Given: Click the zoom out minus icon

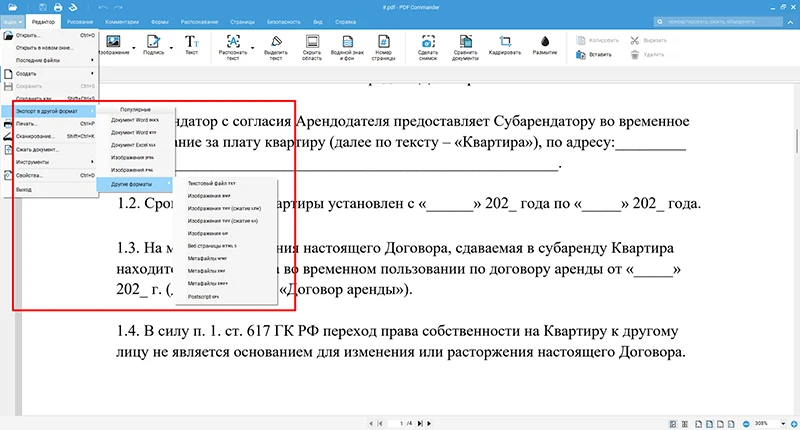Looking at the screenshot, I should pyautogui.click(x=746, y=424).
